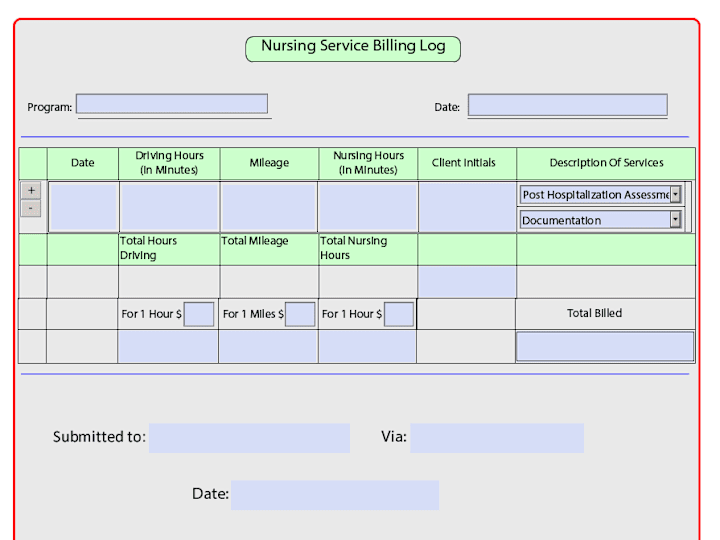Click the Submitted to input field
Screen dimensions: 720x540
tap(249, 438)
